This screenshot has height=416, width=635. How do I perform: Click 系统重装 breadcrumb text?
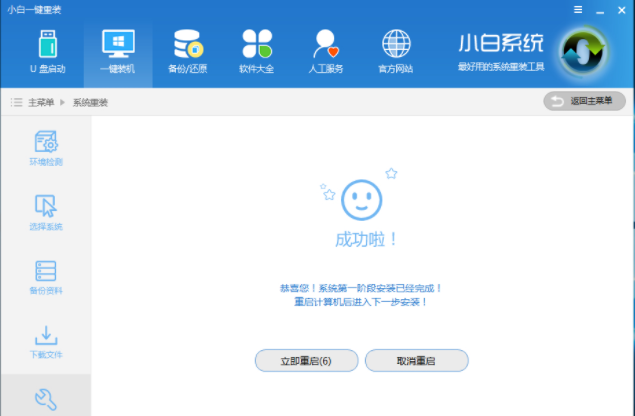coord(90,102)
